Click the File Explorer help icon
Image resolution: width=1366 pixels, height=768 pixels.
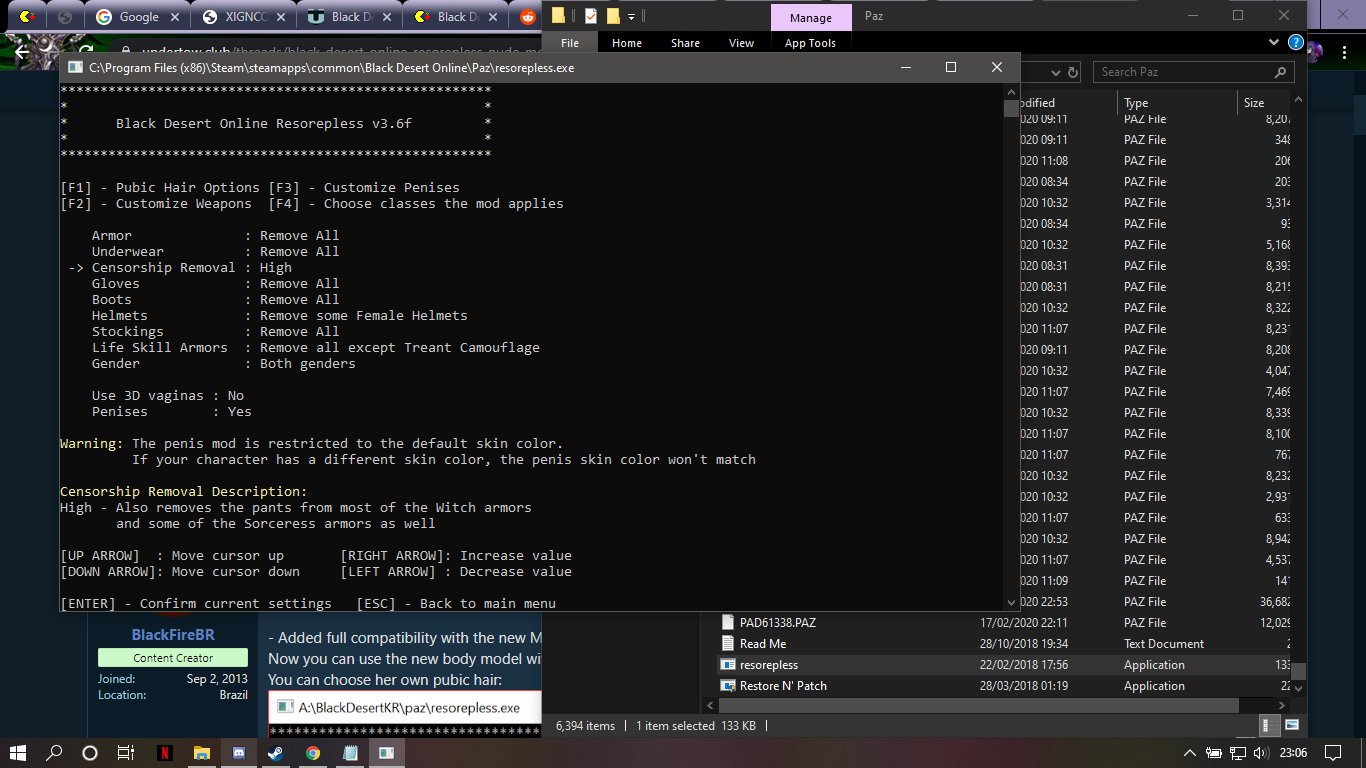point(1295,43)
